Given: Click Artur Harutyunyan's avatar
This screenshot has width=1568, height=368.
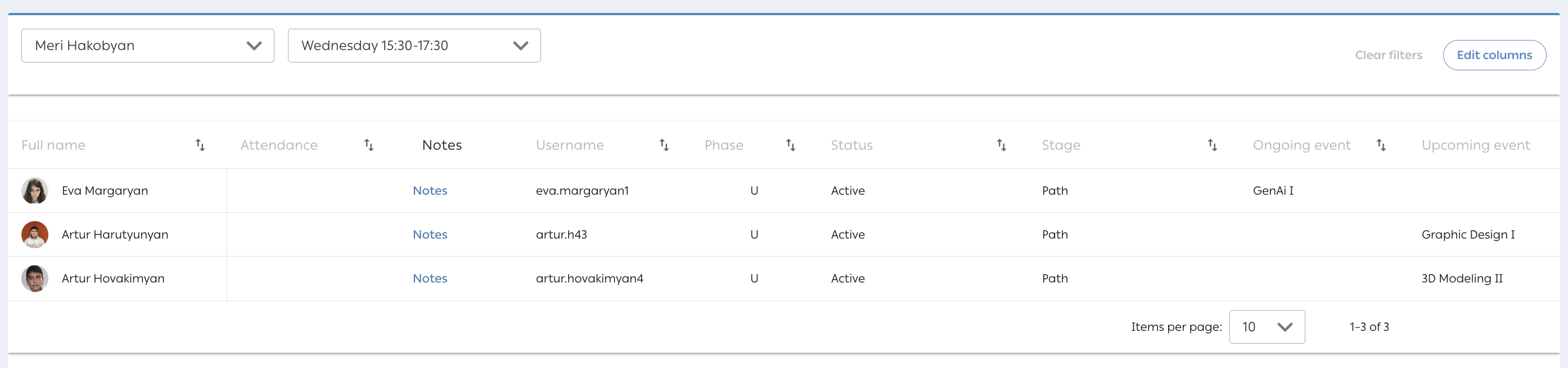Looking at the screenshot, I should [35, 235].
